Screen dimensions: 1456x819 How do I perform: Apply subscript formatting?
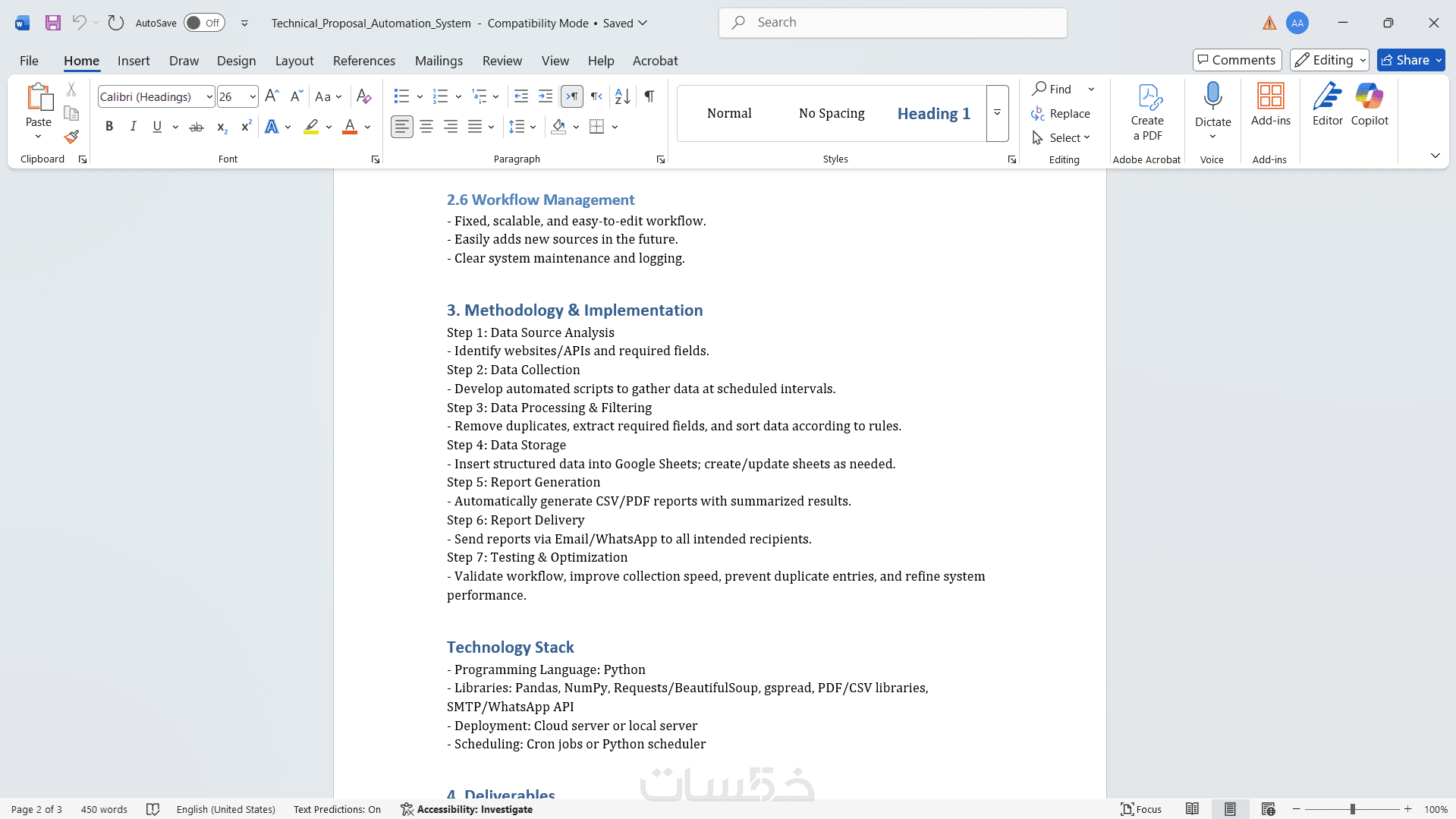click(222, 127)
